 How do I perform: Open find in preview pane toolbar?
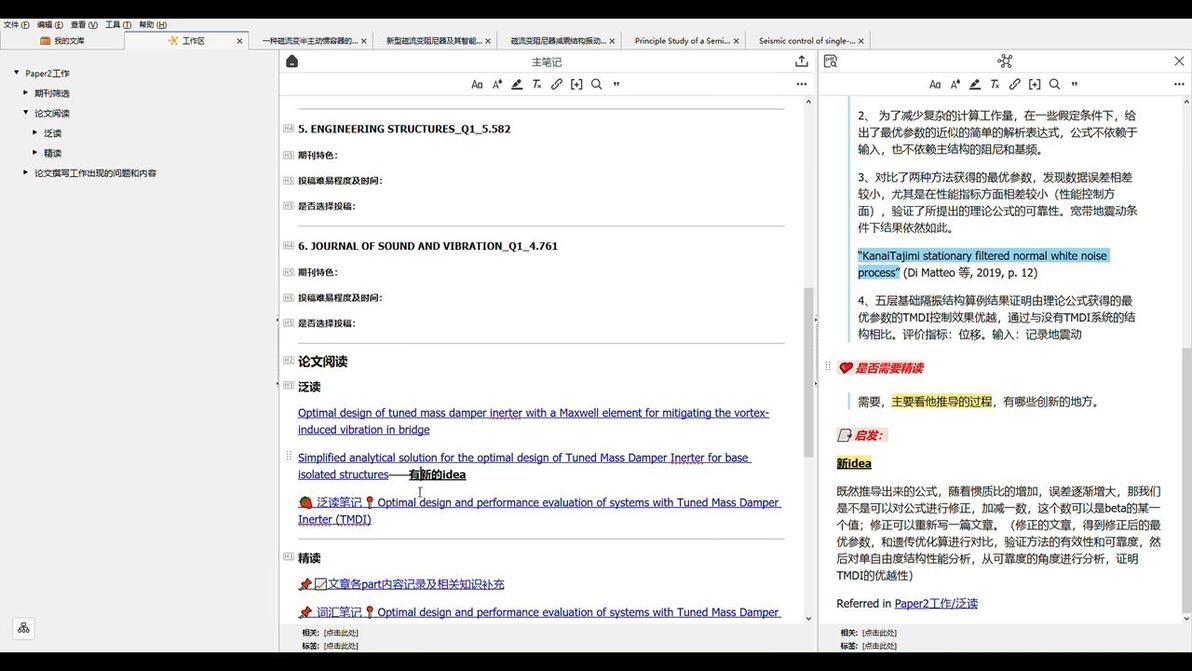[1054, 84]
